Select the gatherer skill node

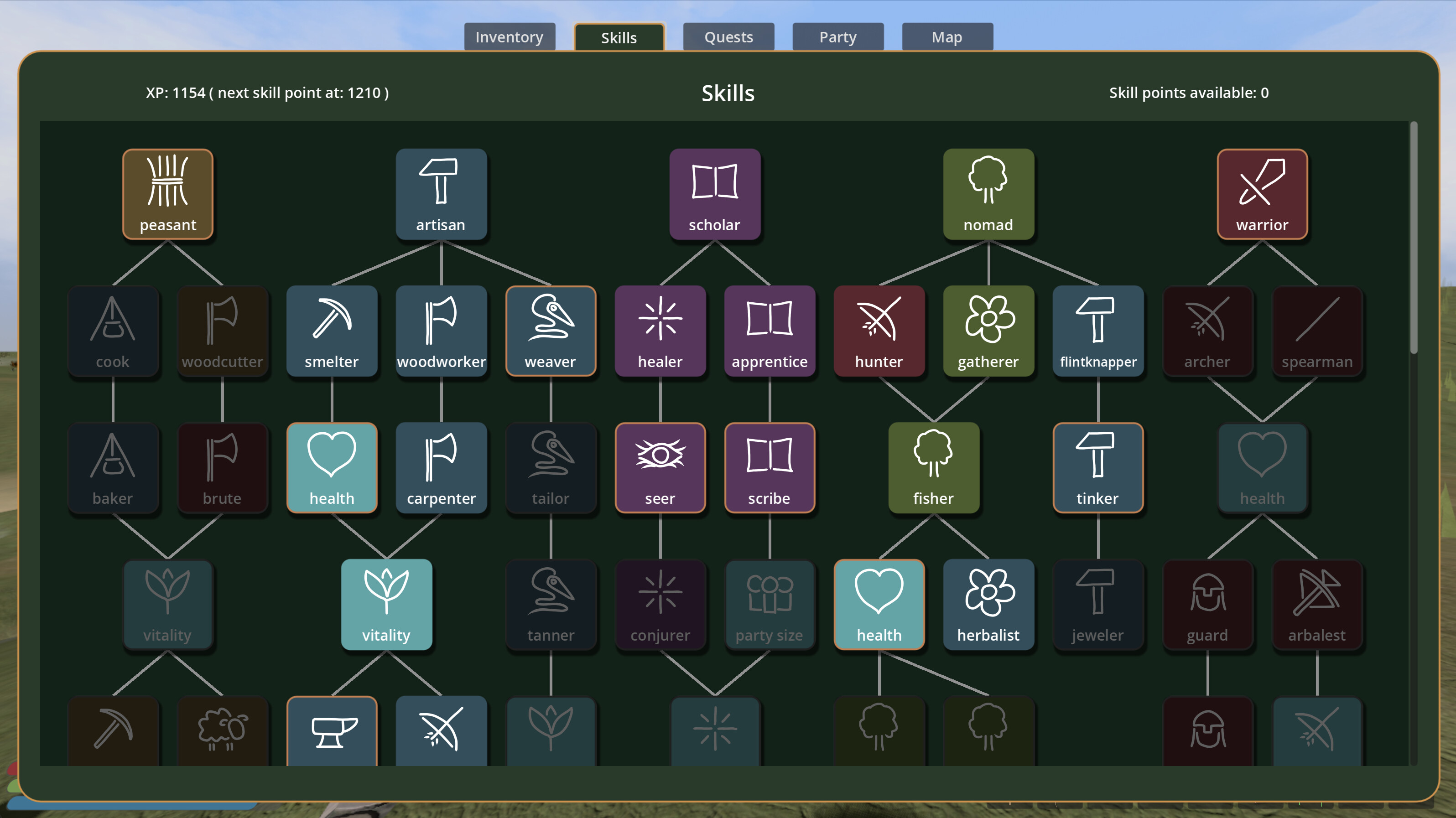pos(988,331)
